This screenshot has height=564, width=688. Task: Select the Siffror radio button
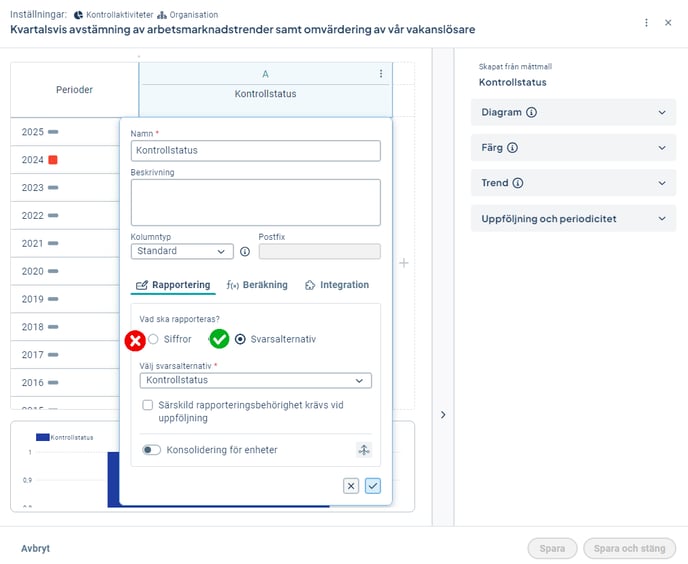click(x=153, y=339)
